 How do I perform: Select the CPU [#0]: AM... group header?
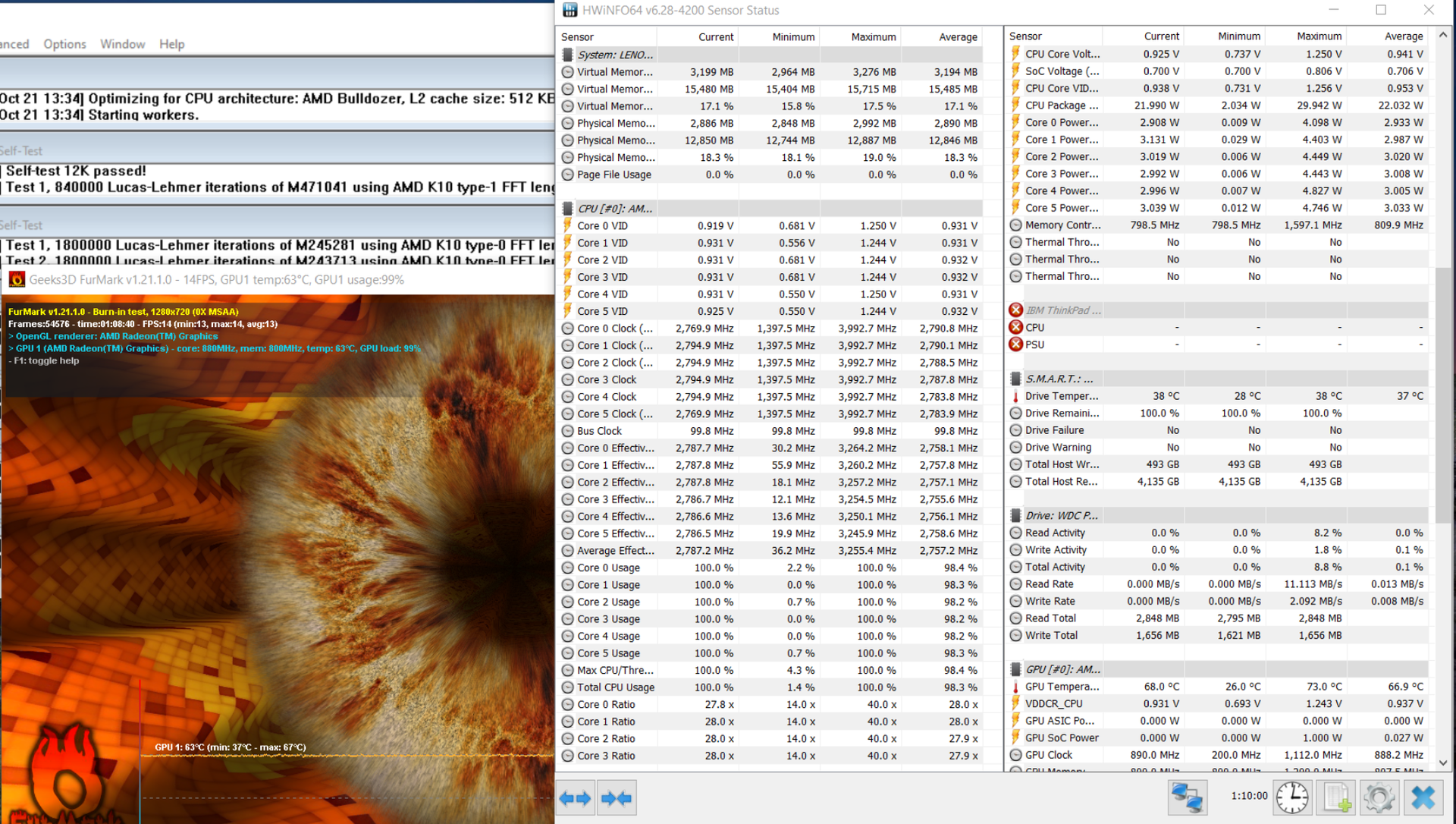[x=770, y=209]
